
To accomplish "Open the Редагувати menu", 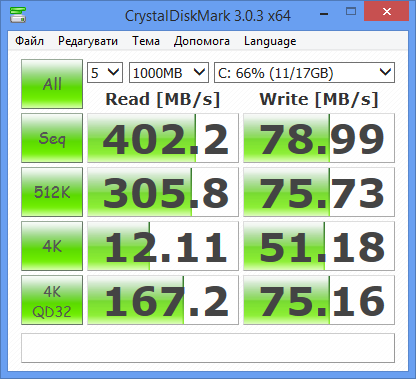I will [88, 41].
